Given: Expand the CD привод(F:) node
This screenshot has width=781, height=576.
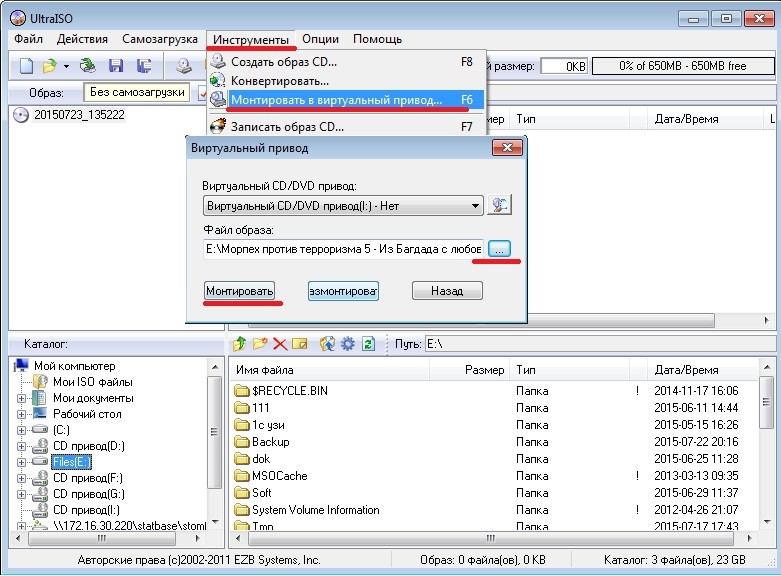Looking at the screenshot, I should pos(21,478).
